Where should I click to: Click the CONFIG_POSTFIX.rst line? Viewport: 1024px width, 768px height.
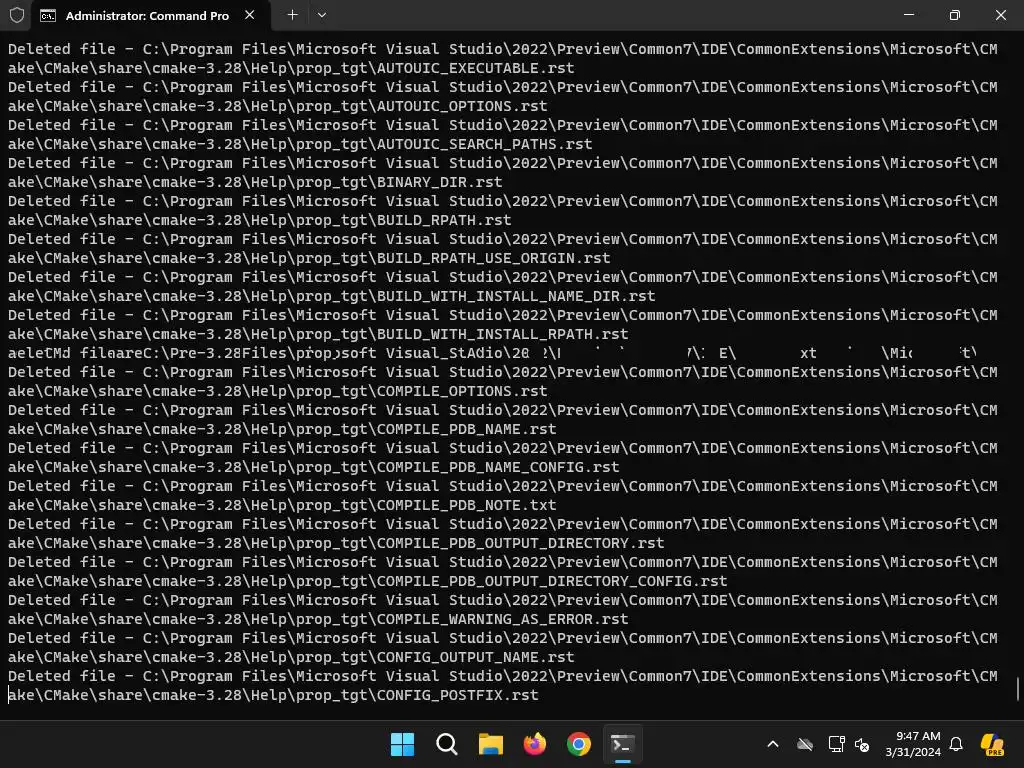[x=273, y=695]
